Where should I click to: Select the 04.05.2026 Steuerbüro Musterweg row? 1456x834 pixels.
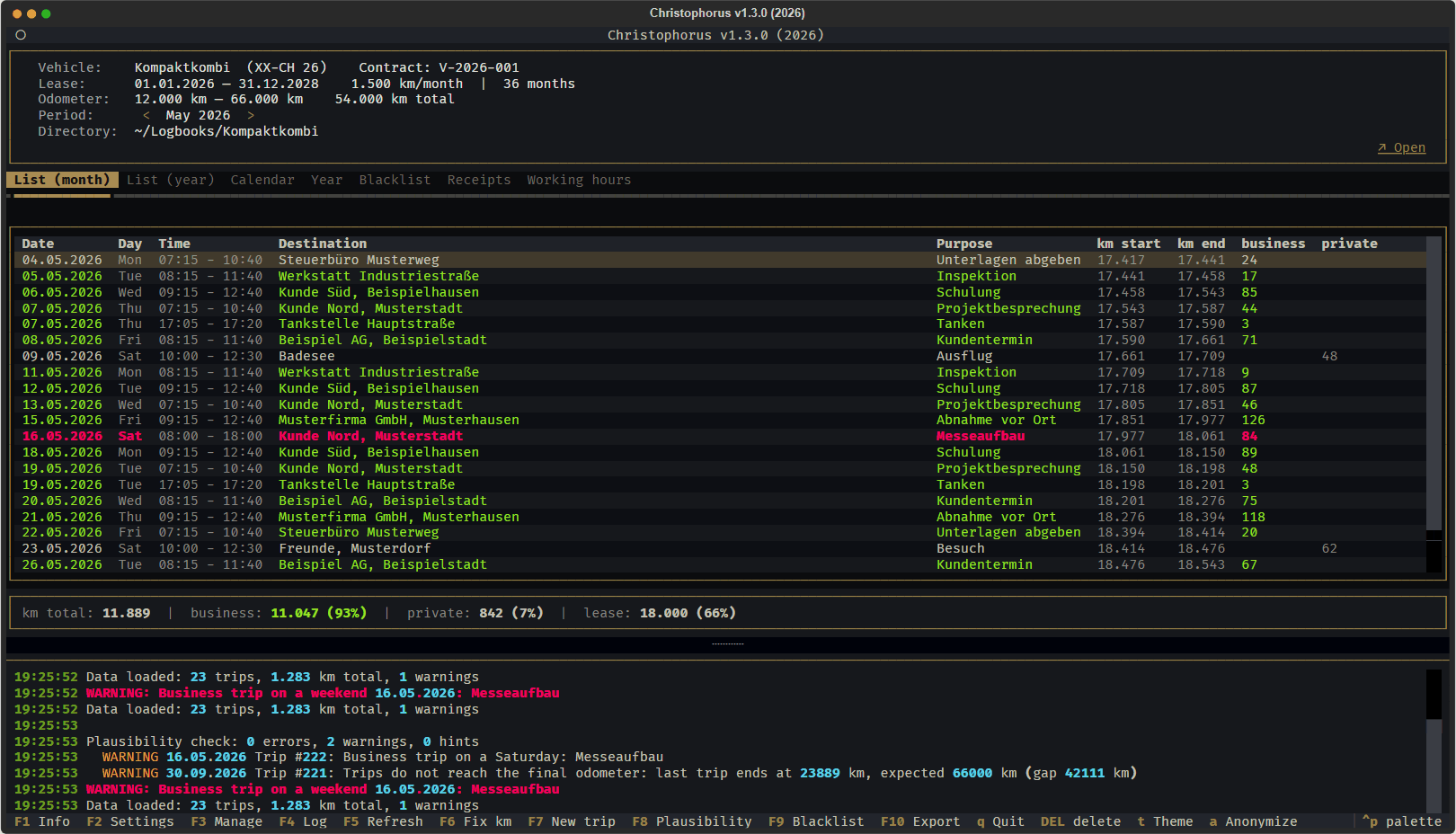(x=720, y=260)
